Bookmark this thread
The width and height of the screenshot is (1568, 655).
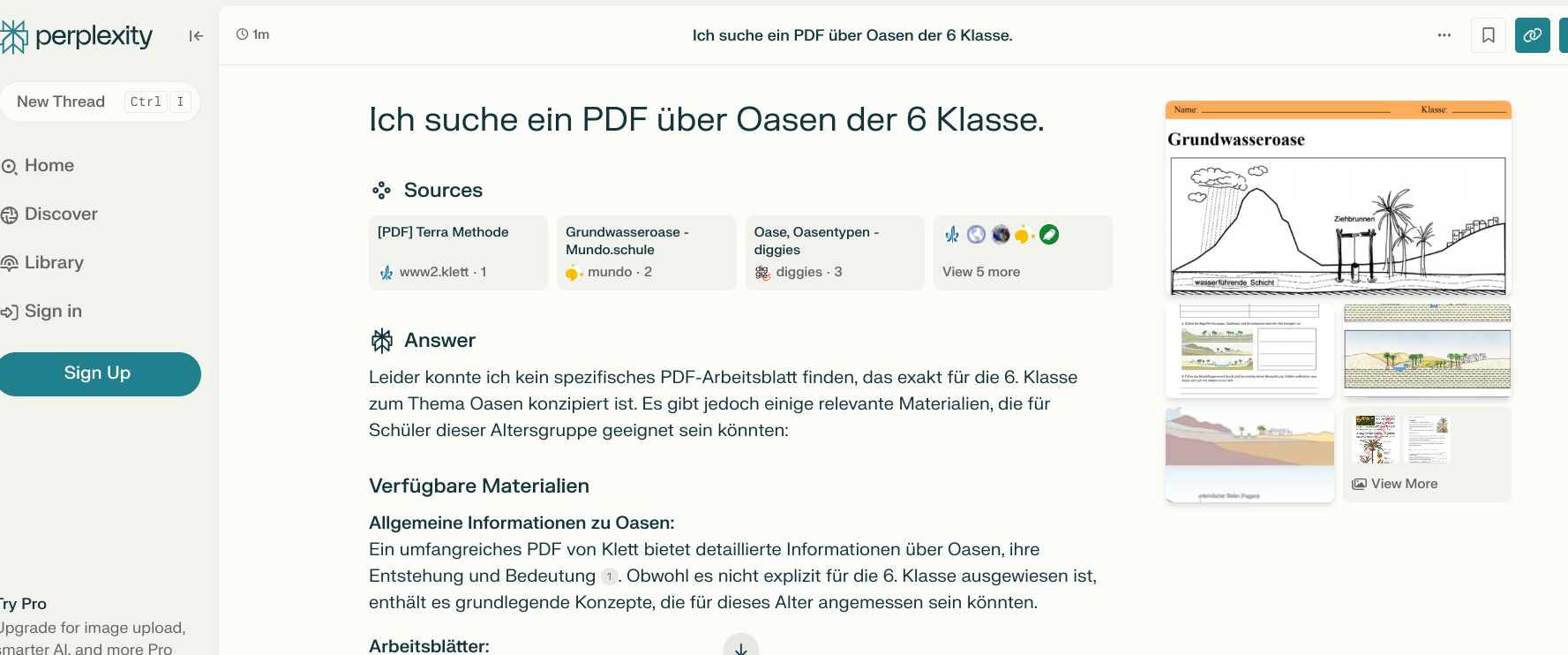[1488, 35]
